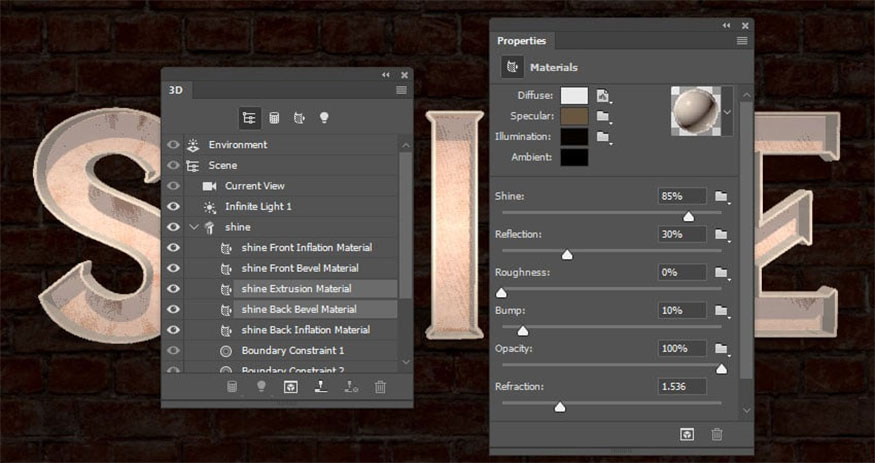This screenshot has width=875, height=463.
Task: Collapse the shine mesh group
Action: [194, 227]
